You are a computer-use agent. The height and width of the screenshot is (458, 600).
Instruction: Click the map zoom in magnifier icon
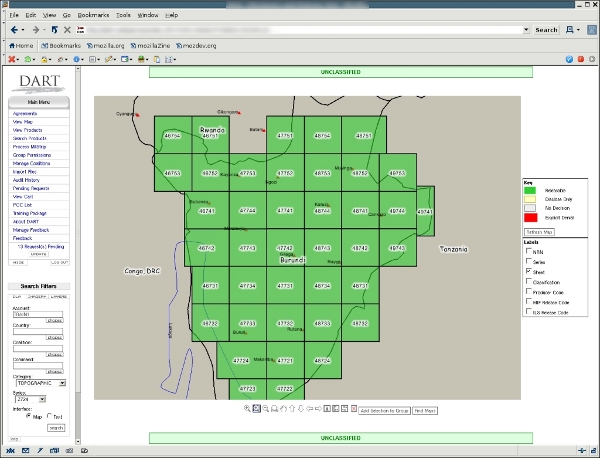[247, 409]
